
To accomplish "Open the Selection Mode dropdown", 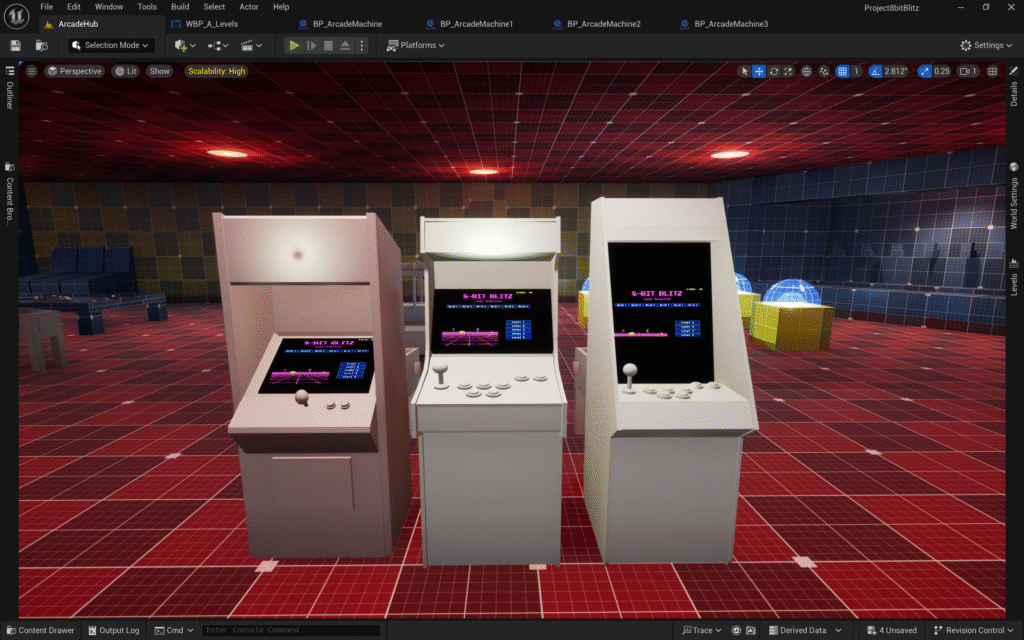I will 111,45.
